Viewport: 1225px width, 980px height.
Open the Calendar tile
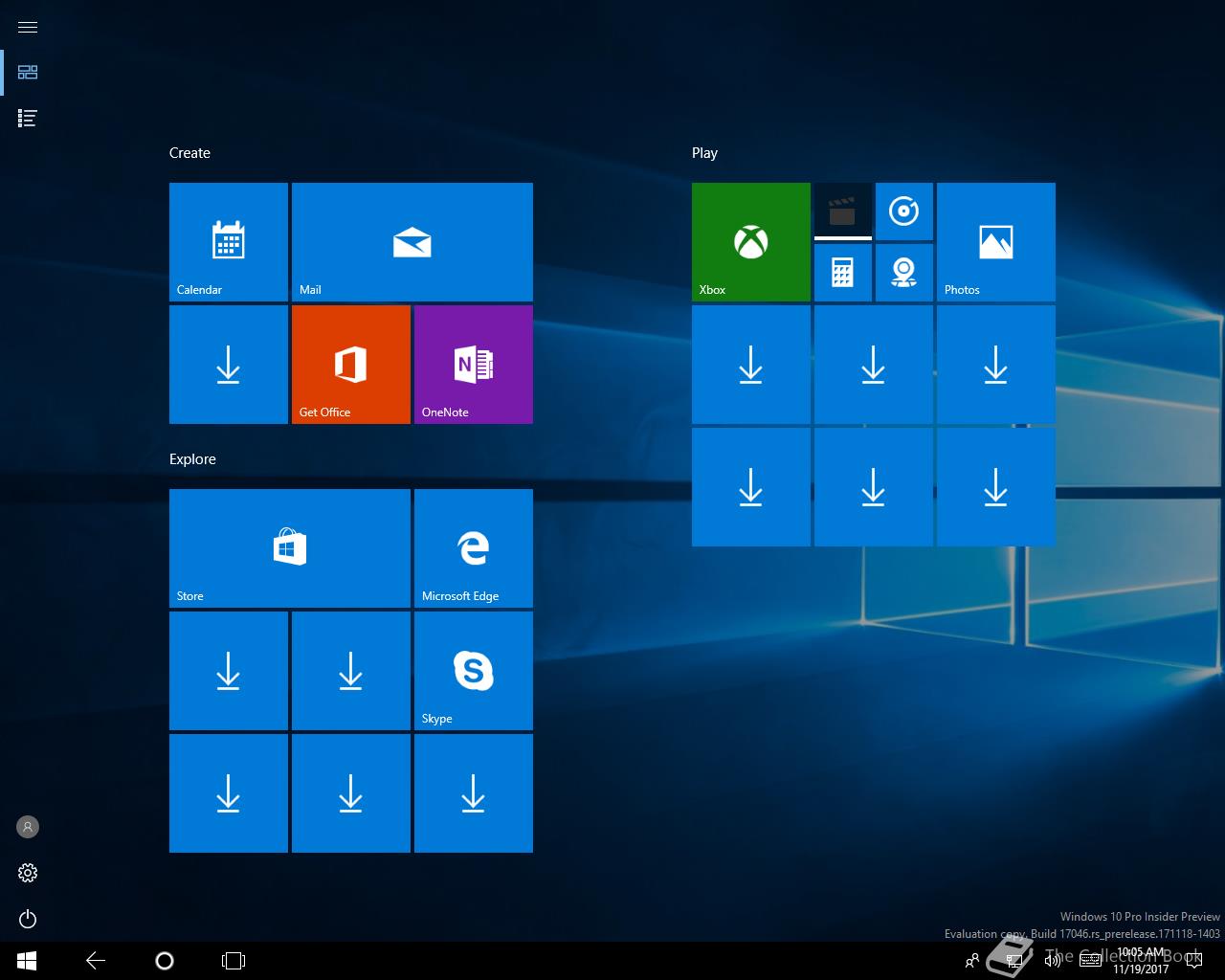[229, 242]
